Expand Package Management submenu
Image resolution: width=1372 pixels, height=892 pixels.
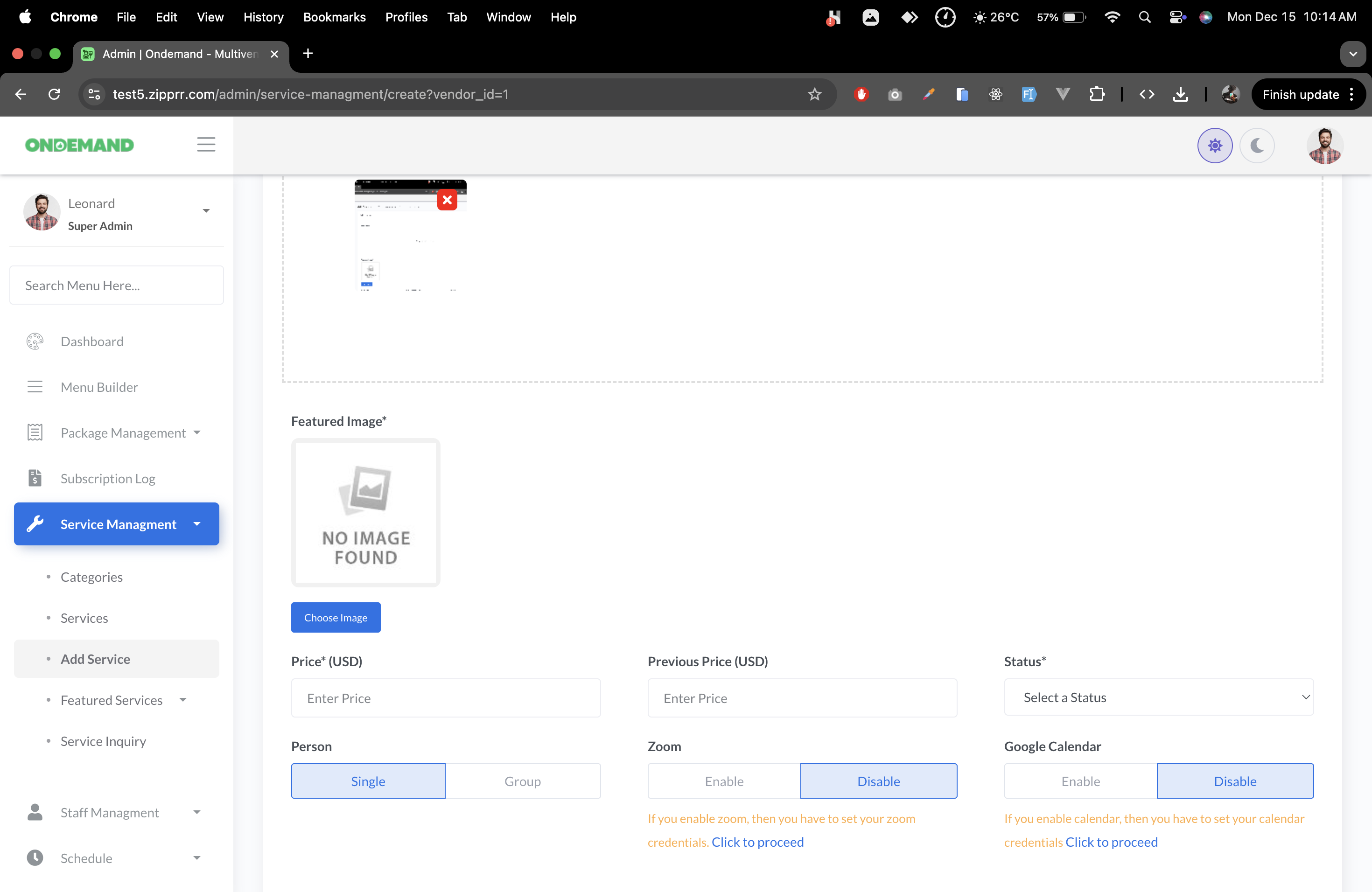pyautogui.click(x=123, y=432)
